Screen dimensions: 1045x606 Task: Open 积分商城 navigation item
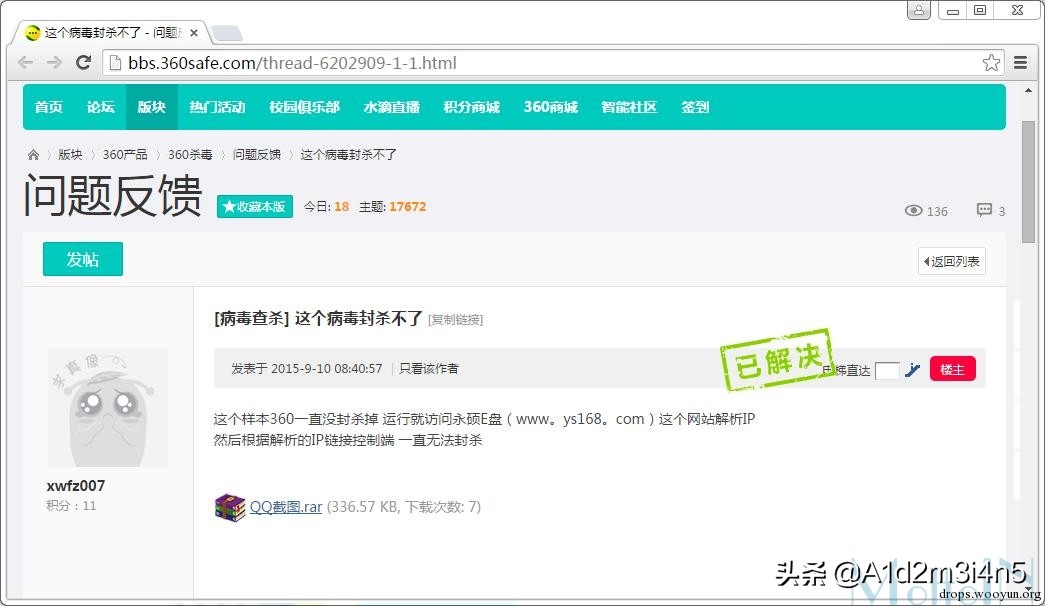[472, 107]
